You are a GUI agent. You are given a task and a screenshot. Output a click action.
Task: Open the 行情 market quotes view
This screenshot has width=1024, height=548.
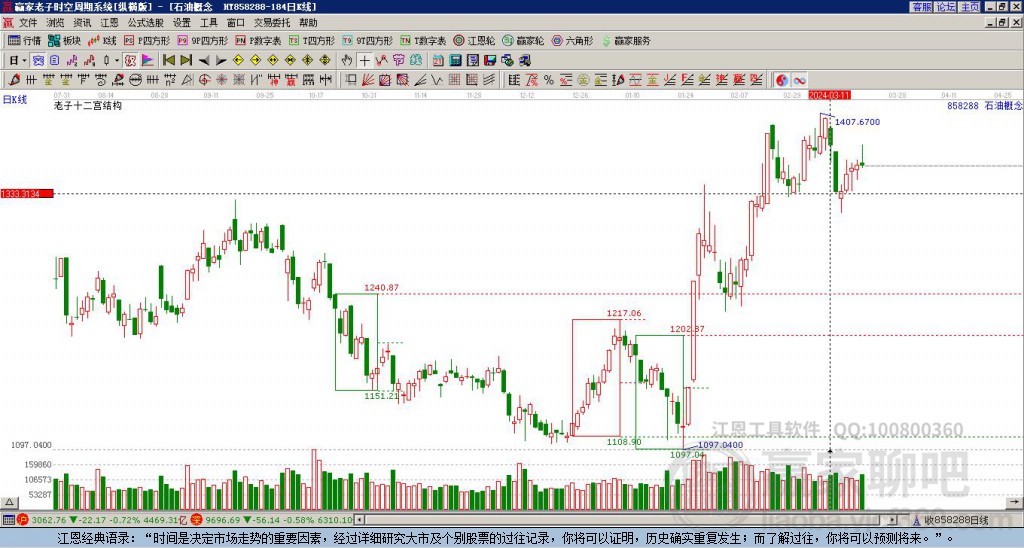(24, 40)
